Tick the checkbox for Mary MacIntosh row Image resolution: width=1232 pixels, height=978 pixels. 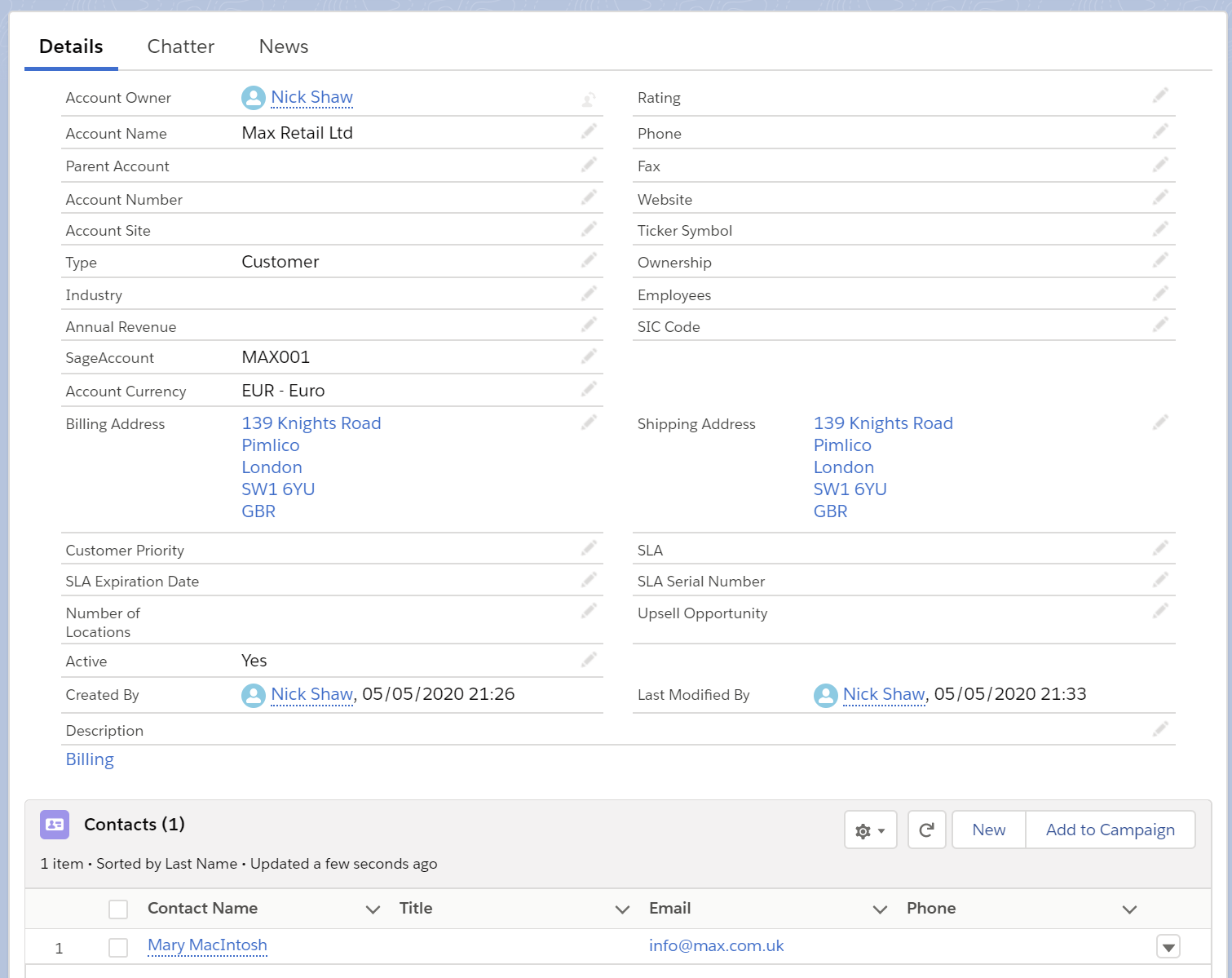pos(118,947)
